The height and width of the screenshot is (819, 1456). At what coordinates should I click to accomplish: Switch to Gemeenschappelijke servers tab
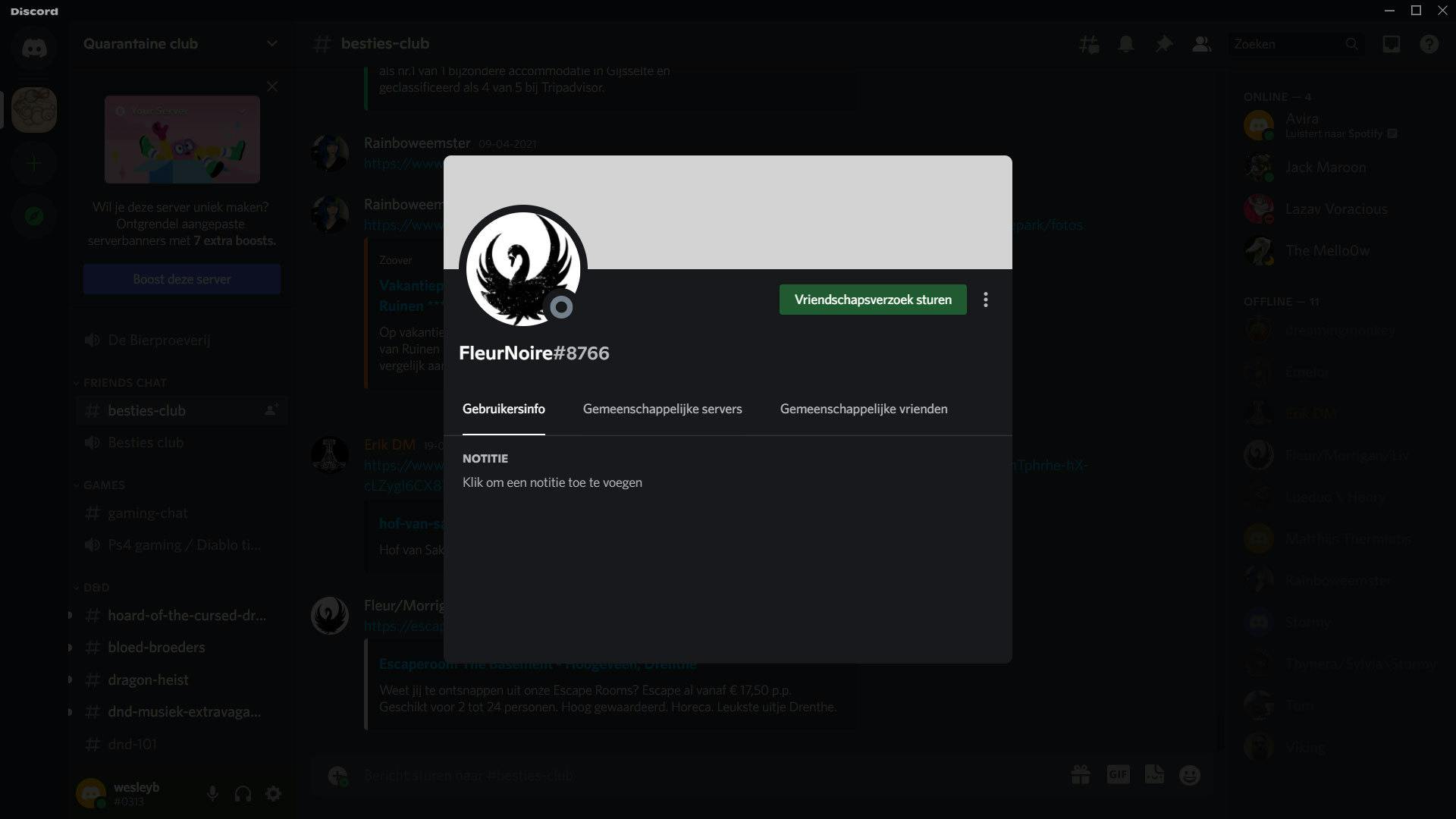pos(662,409)
